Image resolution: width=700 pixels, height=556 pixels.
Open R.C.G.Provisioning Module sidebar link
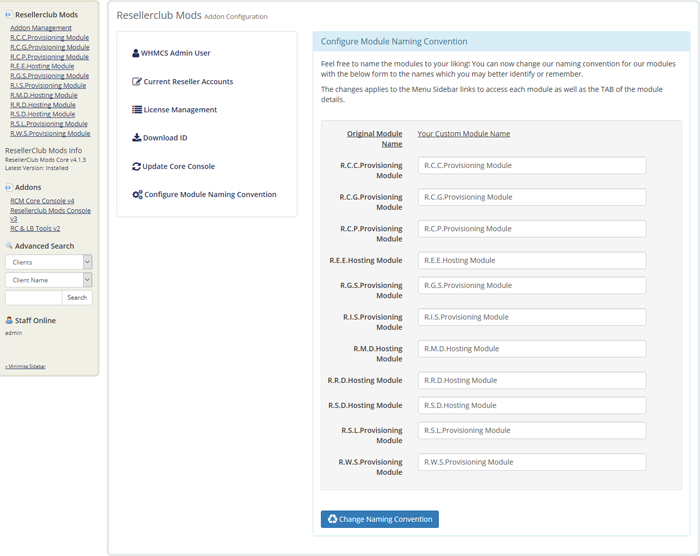pos(50,47)
